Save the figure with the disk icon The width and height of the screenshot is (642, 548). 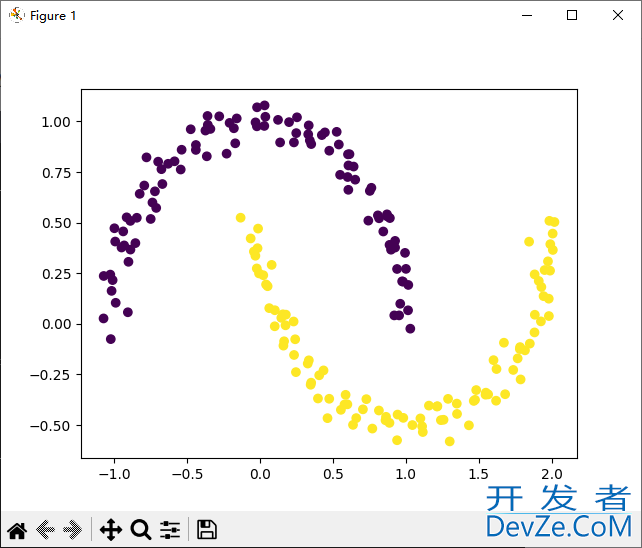click(x=207, y=530)
